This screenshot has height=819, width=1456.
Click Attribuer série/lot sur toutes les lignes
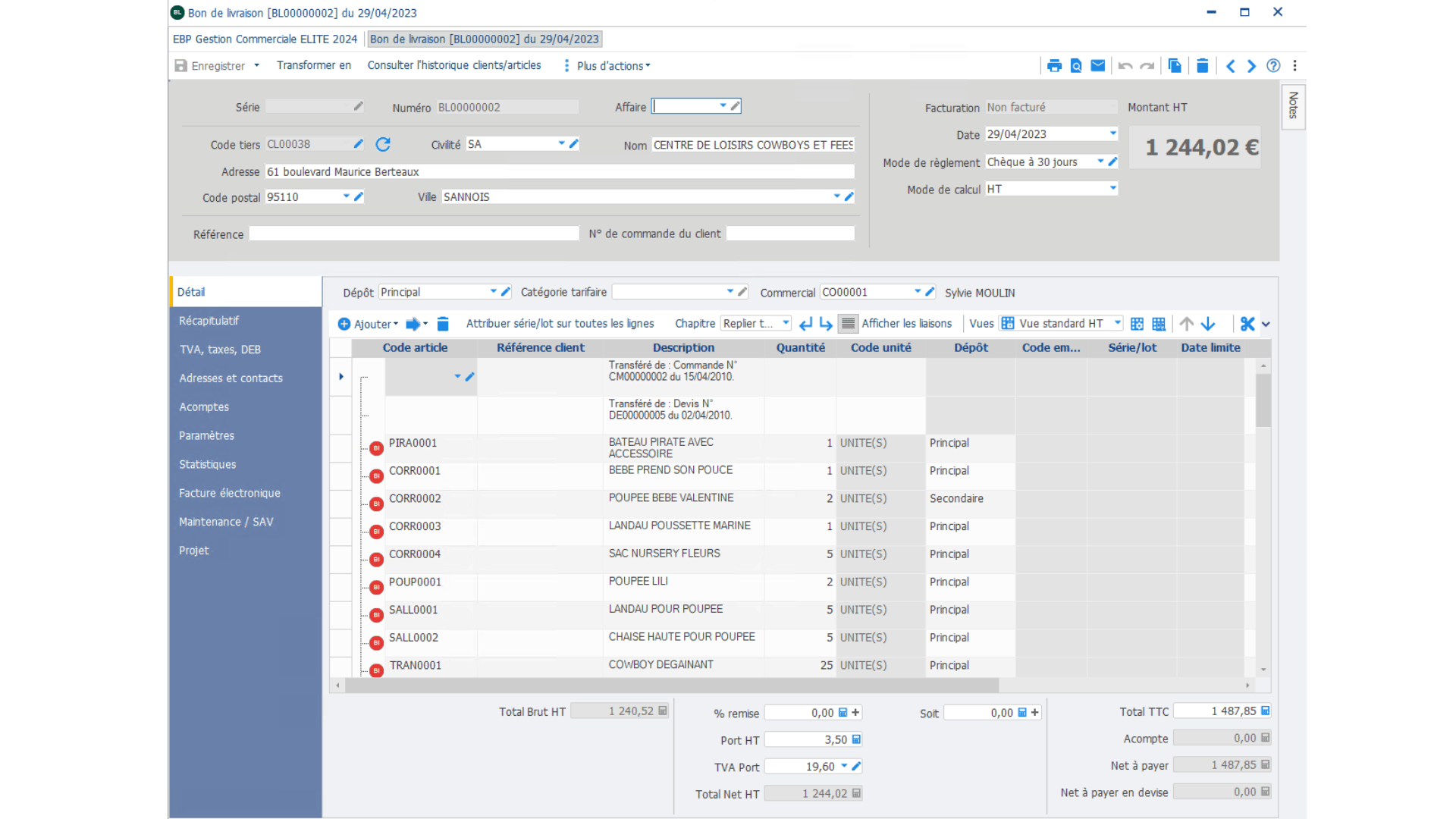click(x=560, y=324)
